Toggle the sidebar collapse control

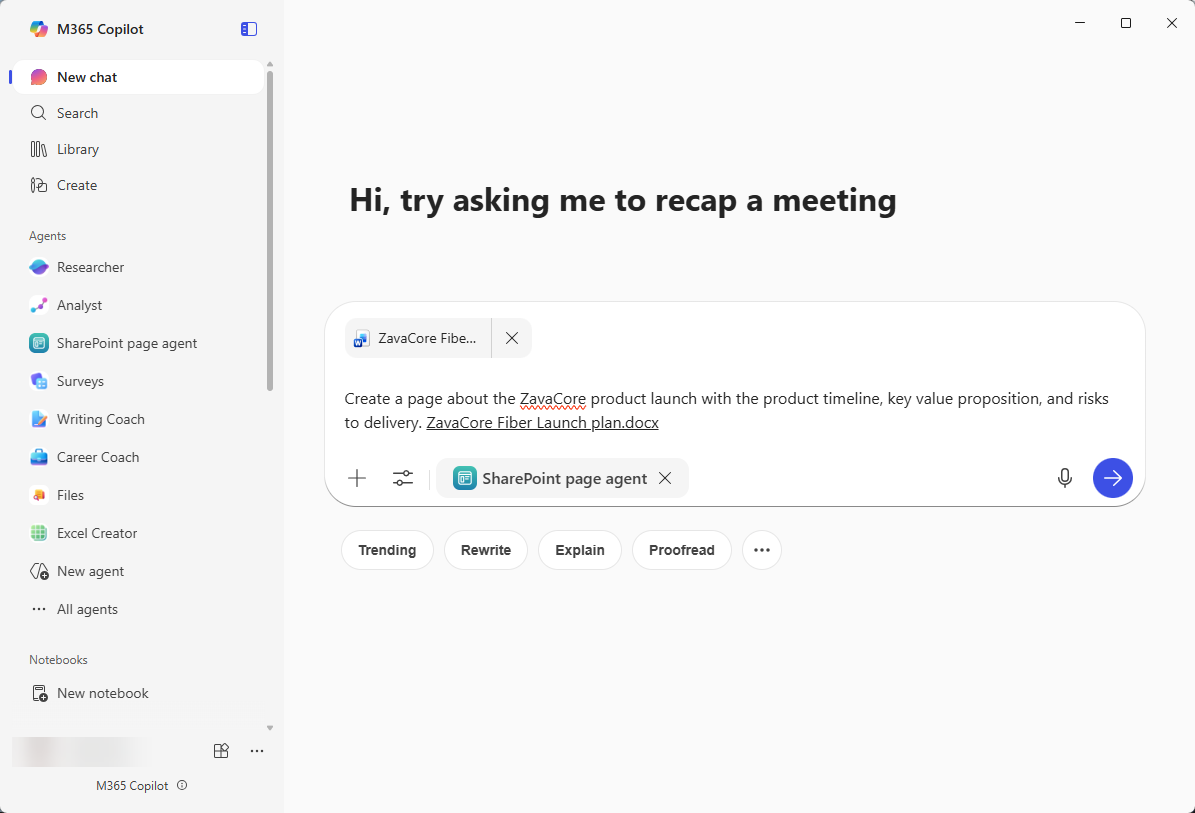(x=248, y=29)
